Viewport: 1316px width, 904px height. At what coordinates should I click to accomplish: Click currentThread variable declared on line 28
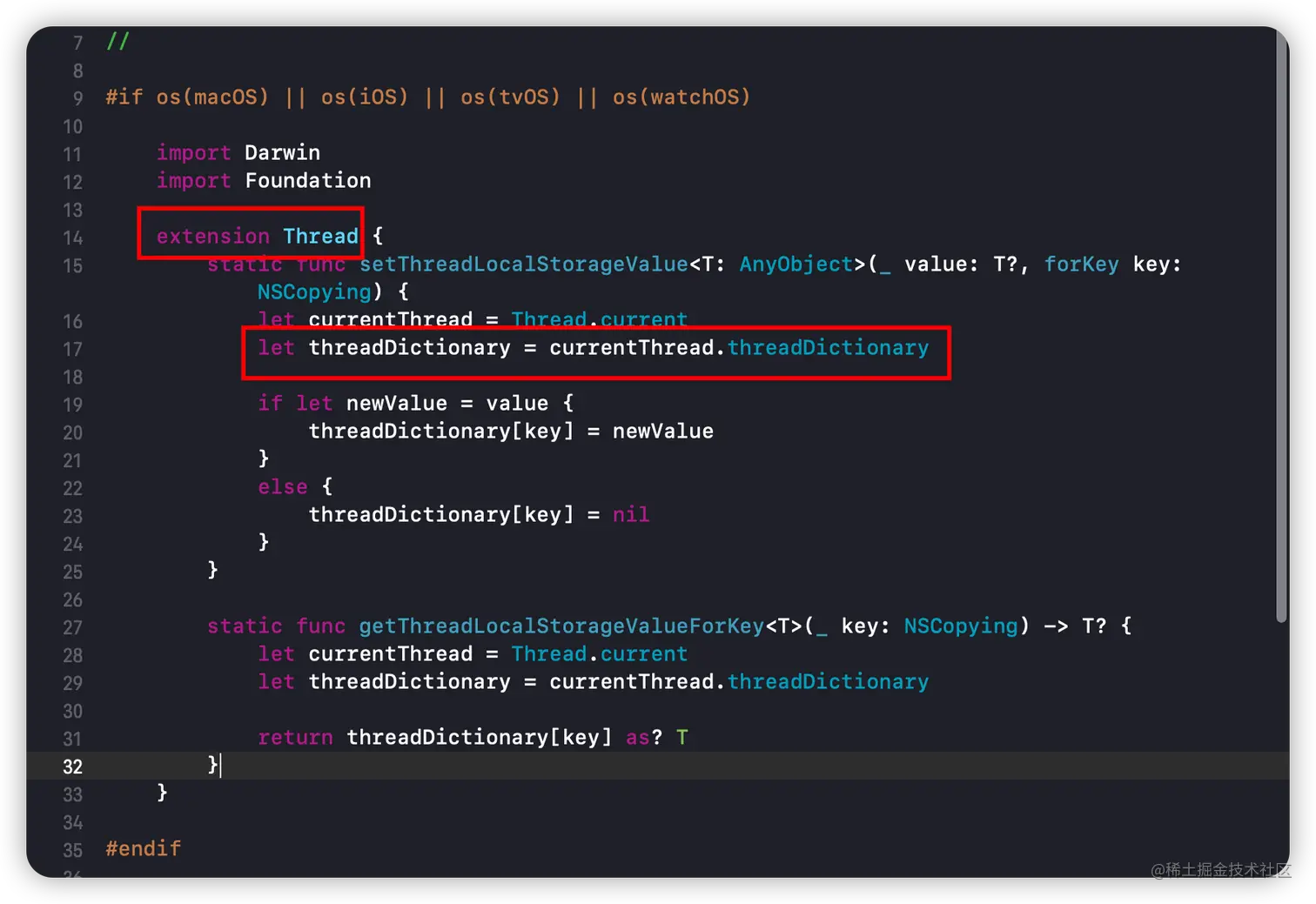point(391,653)
